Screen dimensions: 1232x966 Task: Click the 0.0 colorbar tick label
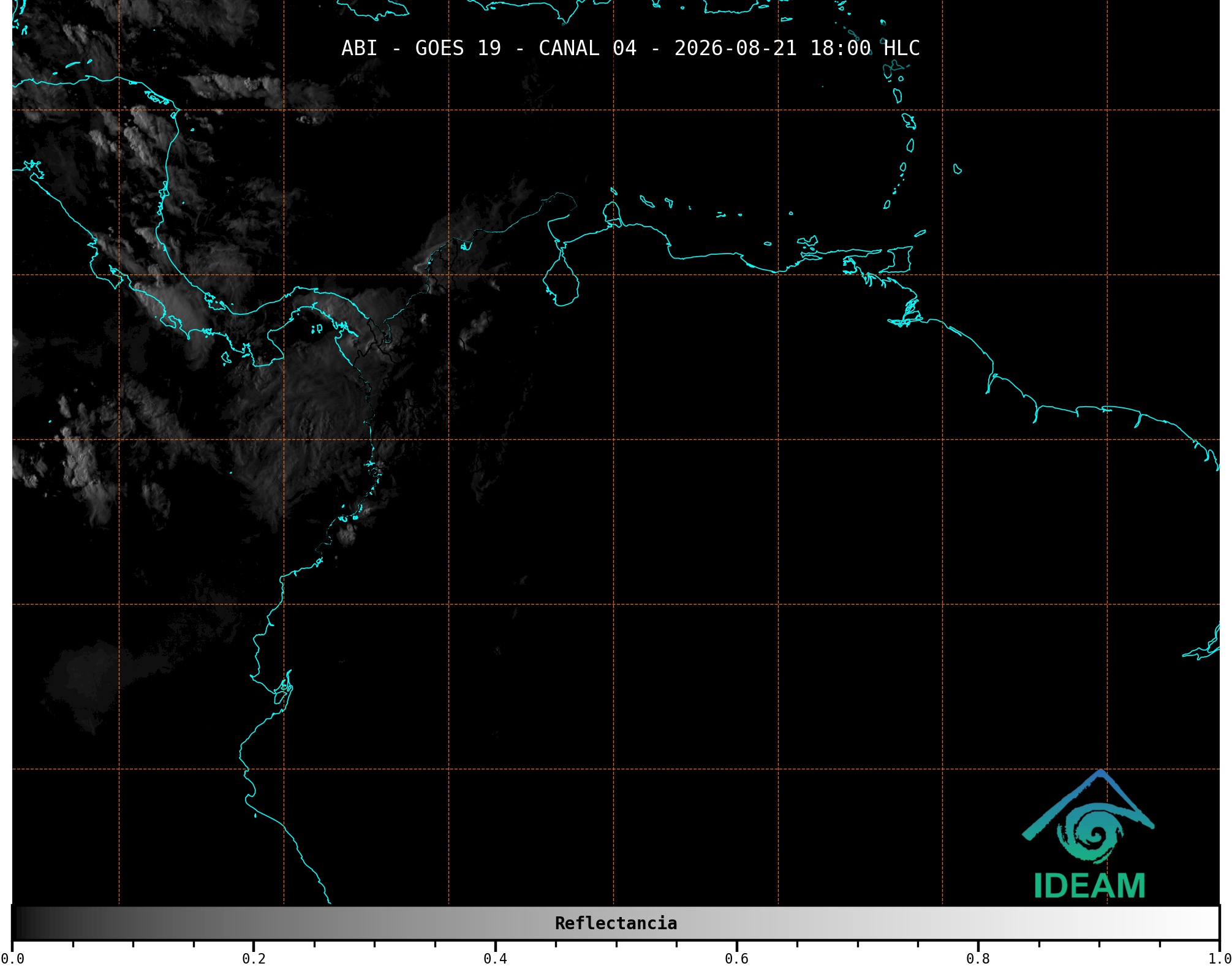[12, 959]
